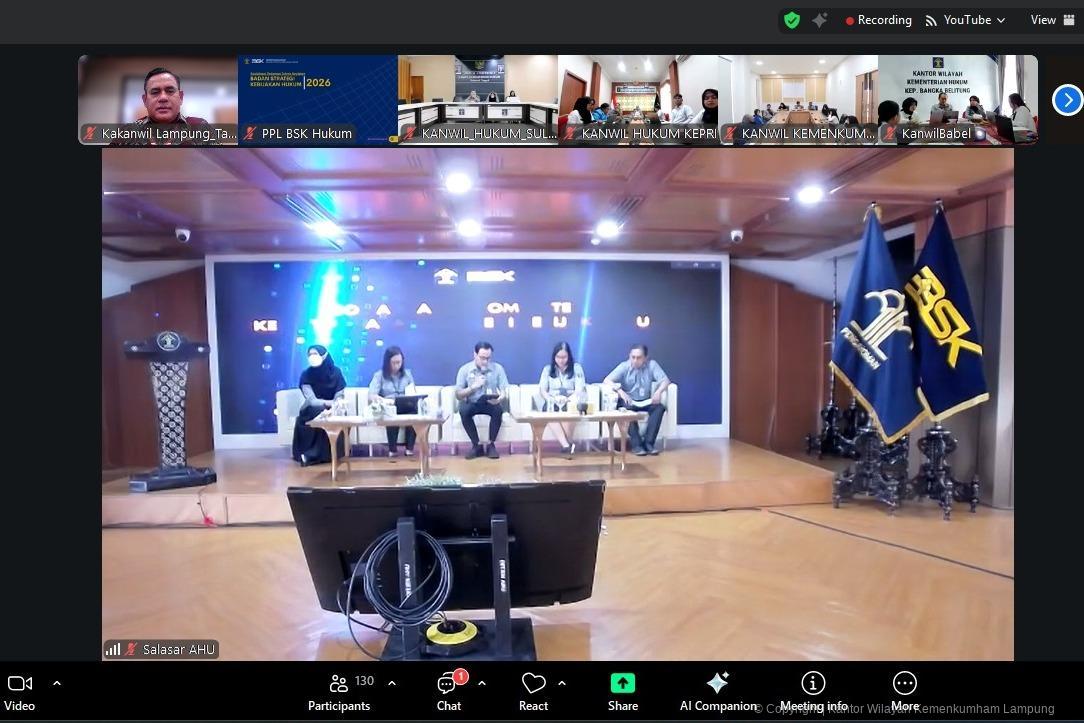Open AI Companion
The image size is (1084, 723).
718,692
